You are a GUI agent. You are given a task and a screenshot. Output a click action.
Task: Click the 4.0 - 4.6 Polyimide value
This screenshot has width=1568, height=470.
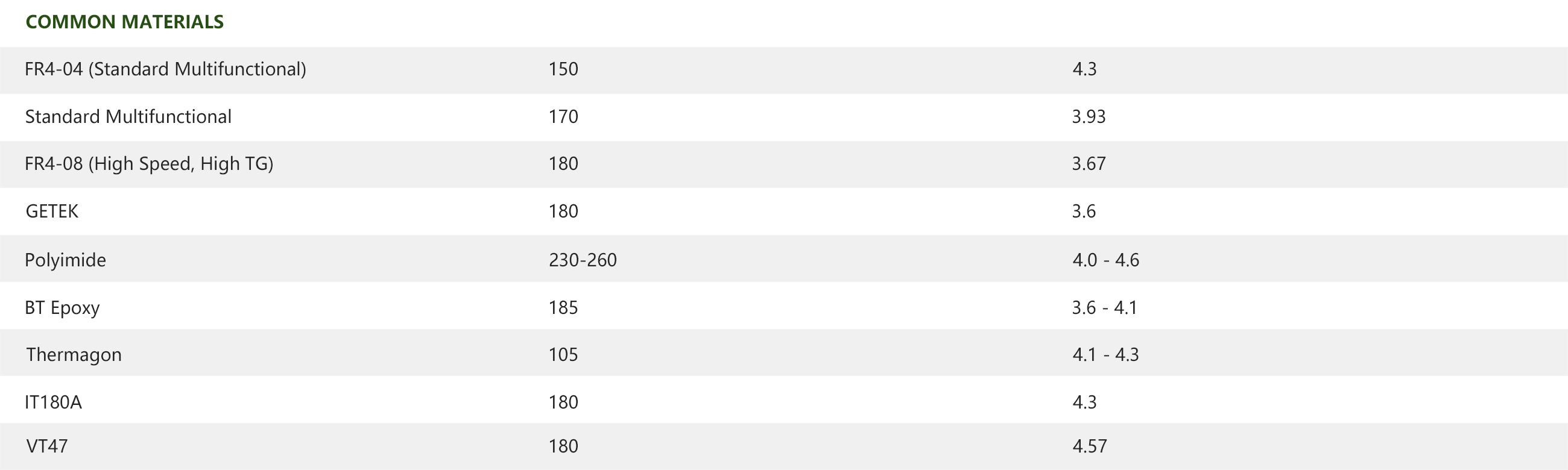point(1105,260)
